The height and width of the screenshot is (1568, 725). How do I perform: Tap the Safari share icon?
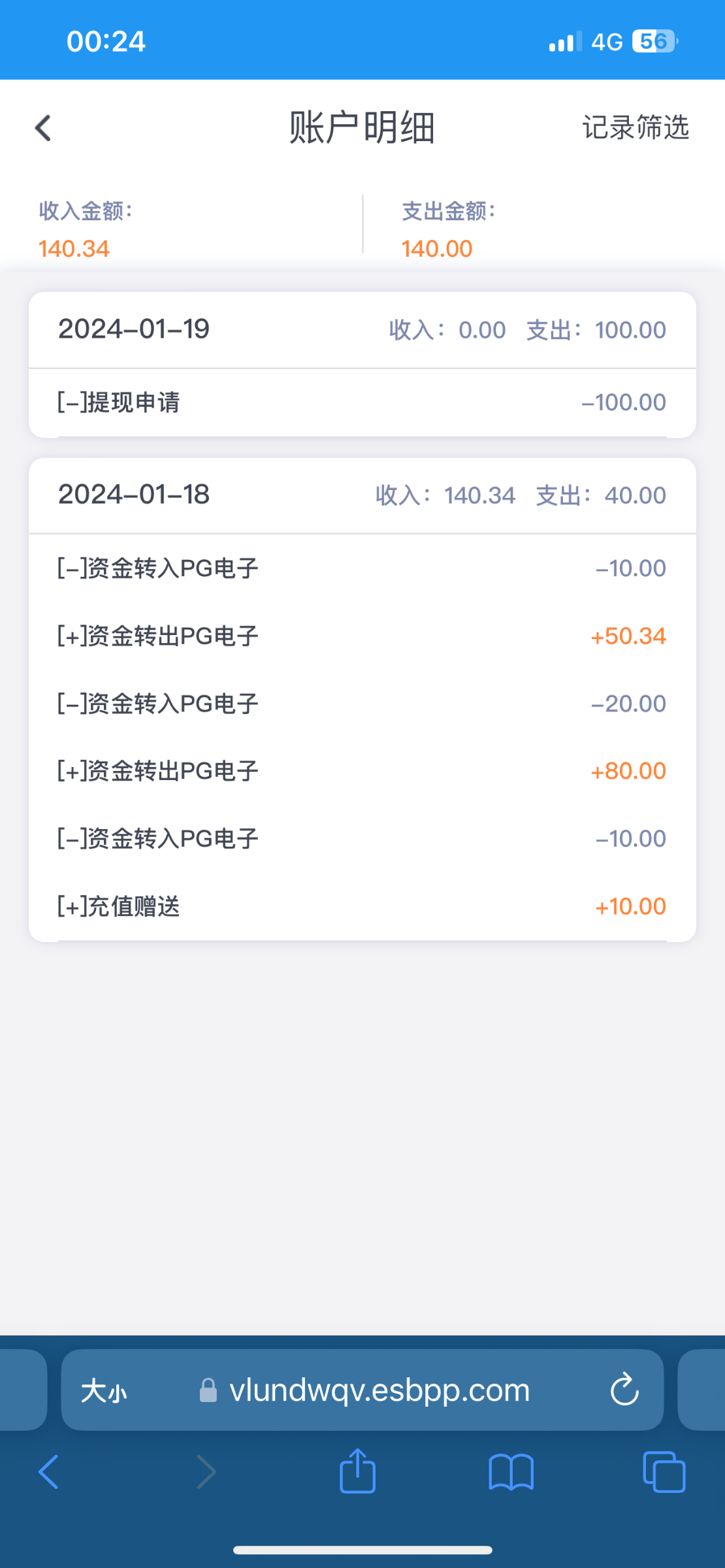tap(357, 1471)
